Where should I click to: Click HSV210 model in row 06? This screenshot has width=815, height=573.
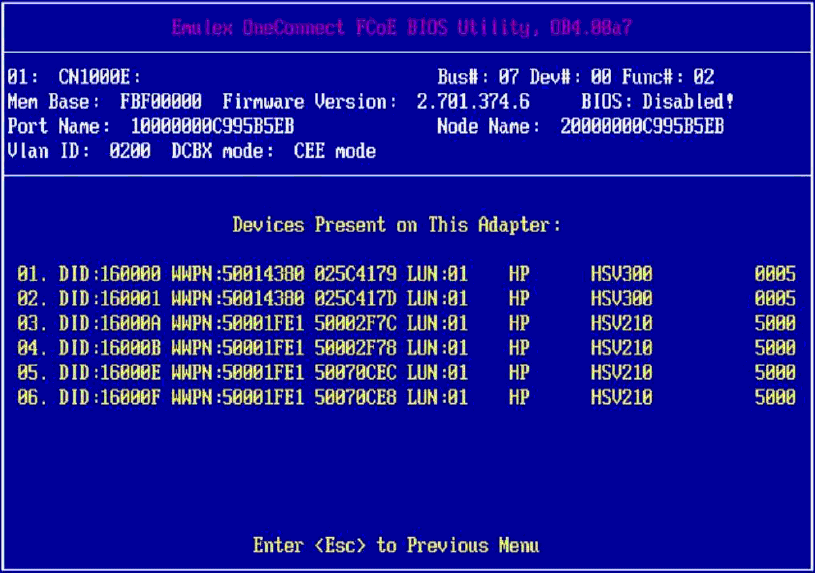coord(622,398)
